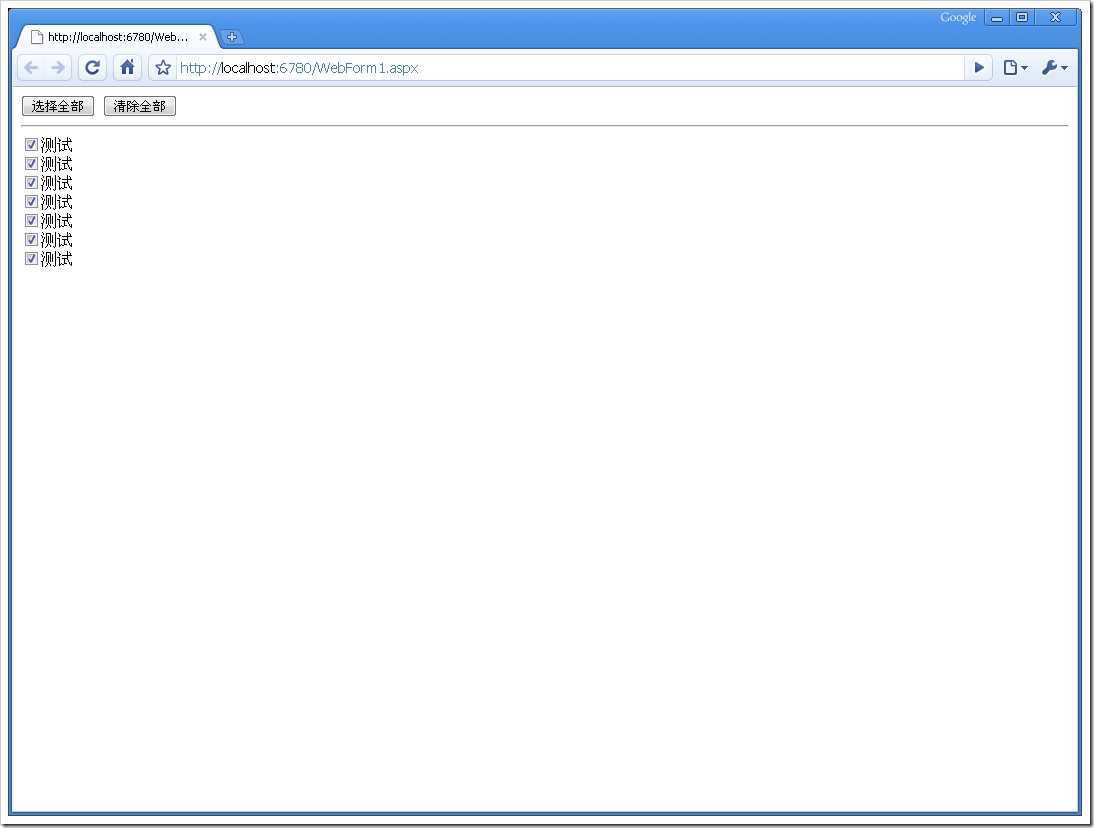
Task: Close the browser window
Action: [1056, 17]
